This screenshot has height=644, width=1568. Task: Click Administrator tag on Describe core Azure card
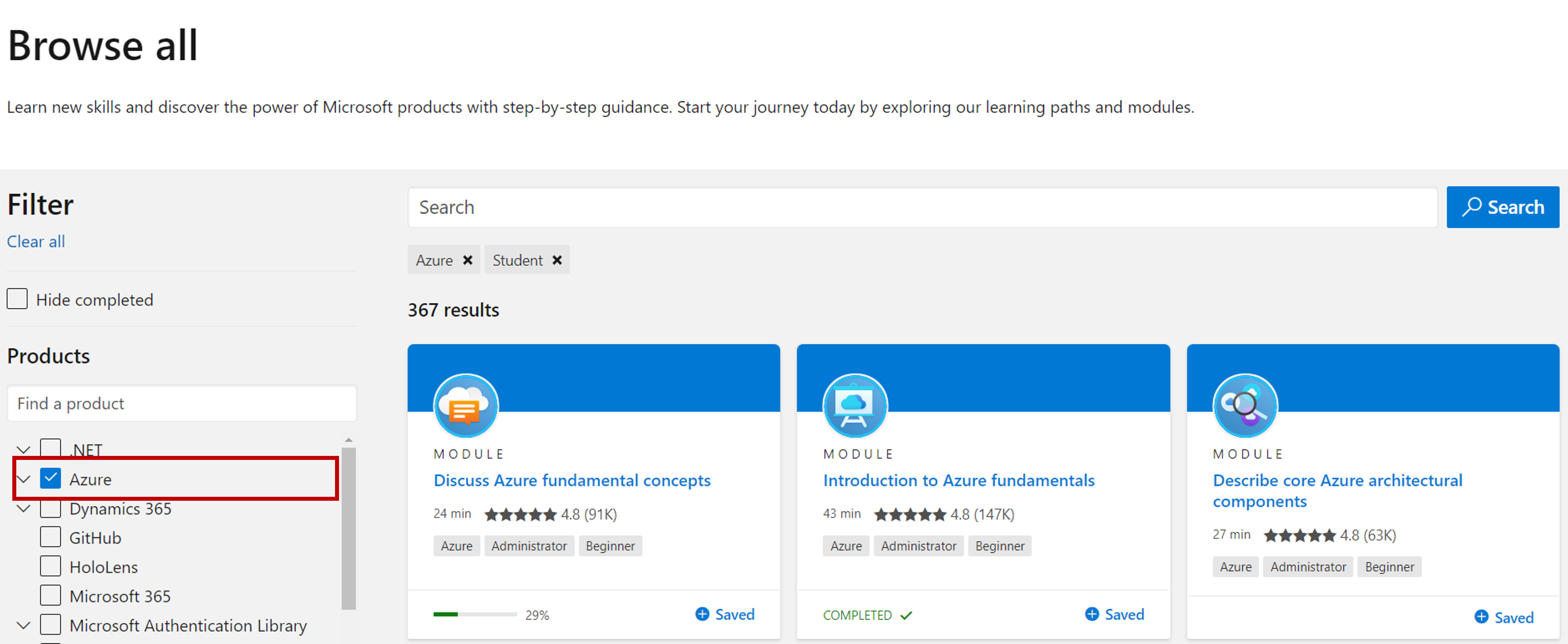point(1308,567)
